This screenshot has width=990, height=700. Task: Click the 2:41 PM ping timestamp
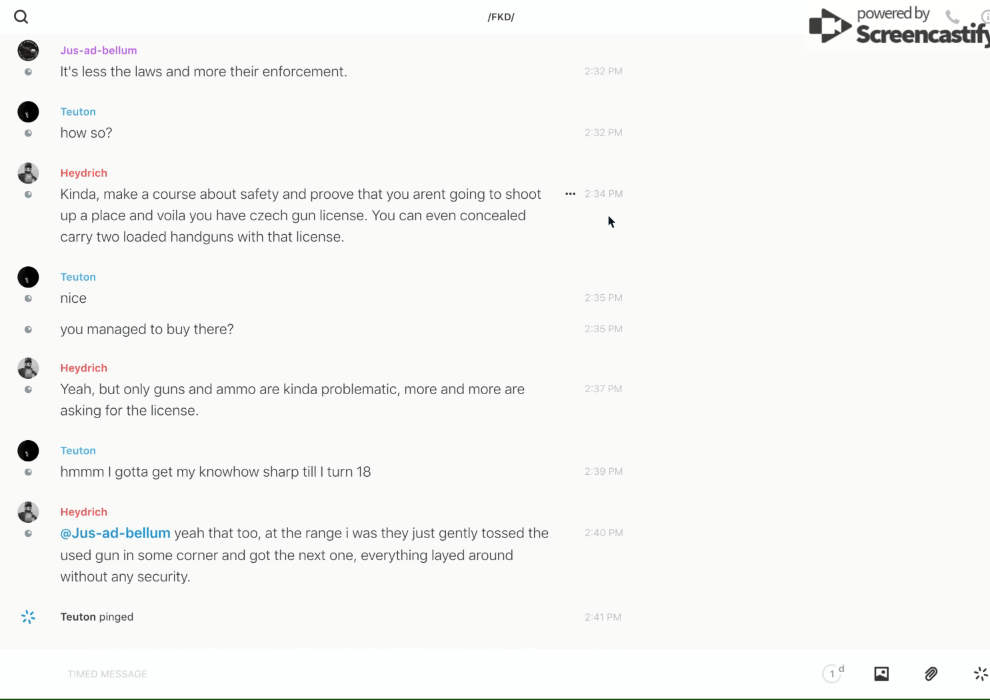603,617
